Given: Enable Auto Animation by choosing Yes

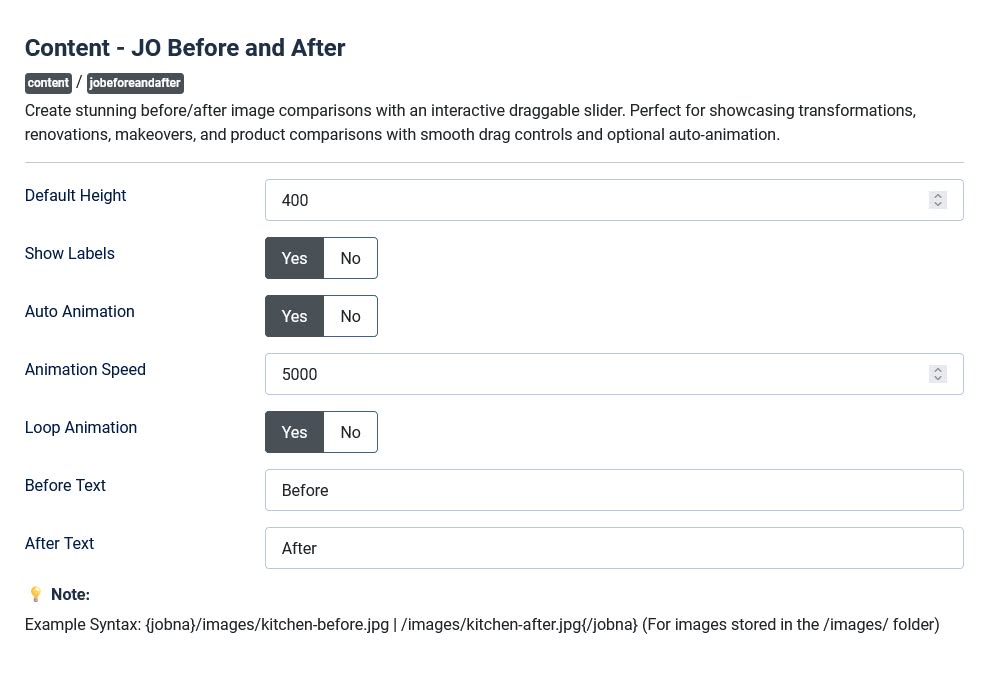Looking at the screenshot, I should (294, 316).
